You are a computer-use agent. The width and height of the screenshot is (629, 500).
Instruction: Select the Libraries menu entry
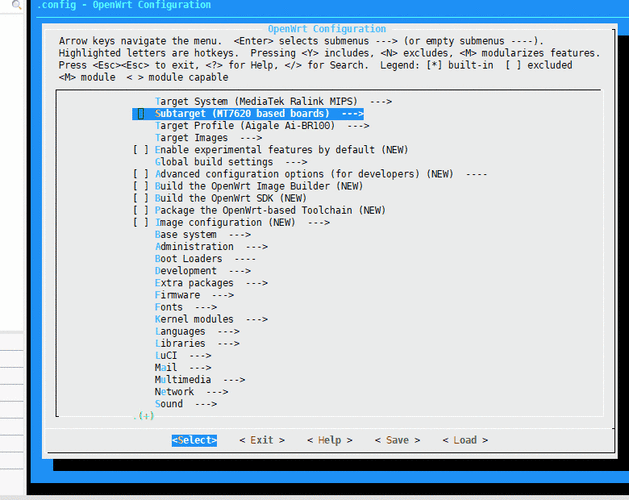coord(197,343)
